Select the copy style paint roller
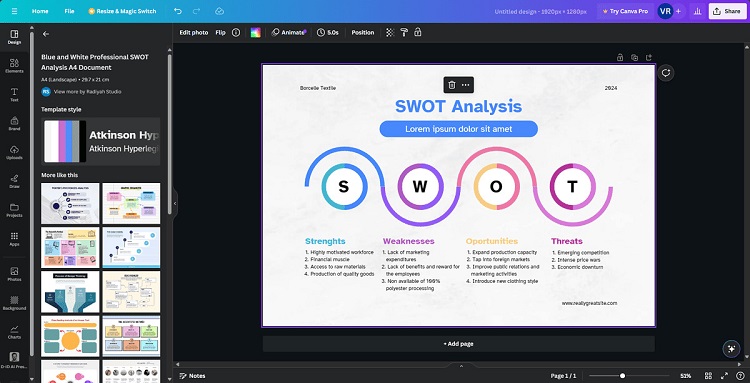Image resolution: width=750 pixels, height=383 pixels. coord(404,33)
